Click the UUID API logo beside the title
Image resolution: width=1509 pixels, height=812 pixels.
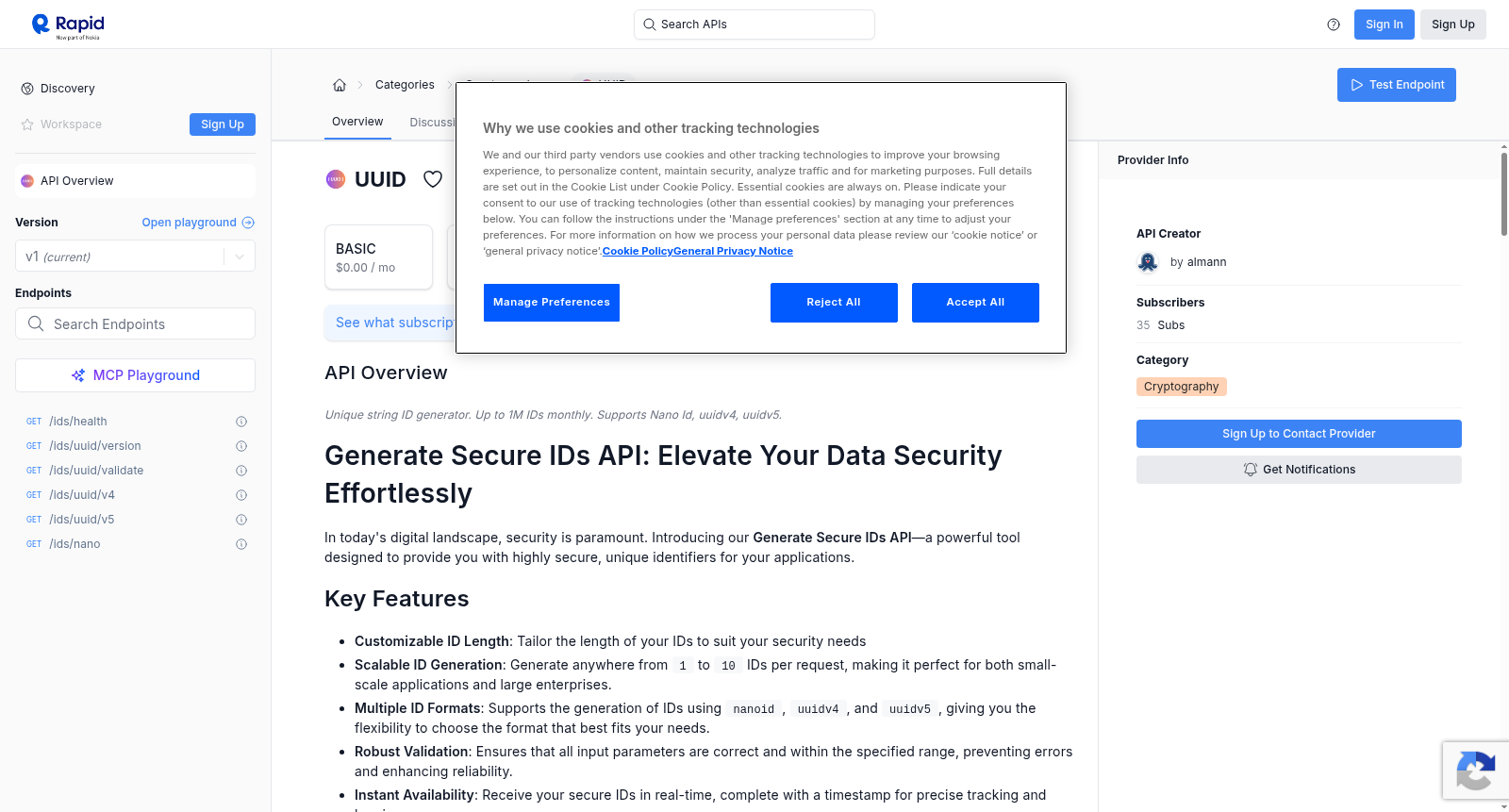pyautogui.click(x=336, y=179)
